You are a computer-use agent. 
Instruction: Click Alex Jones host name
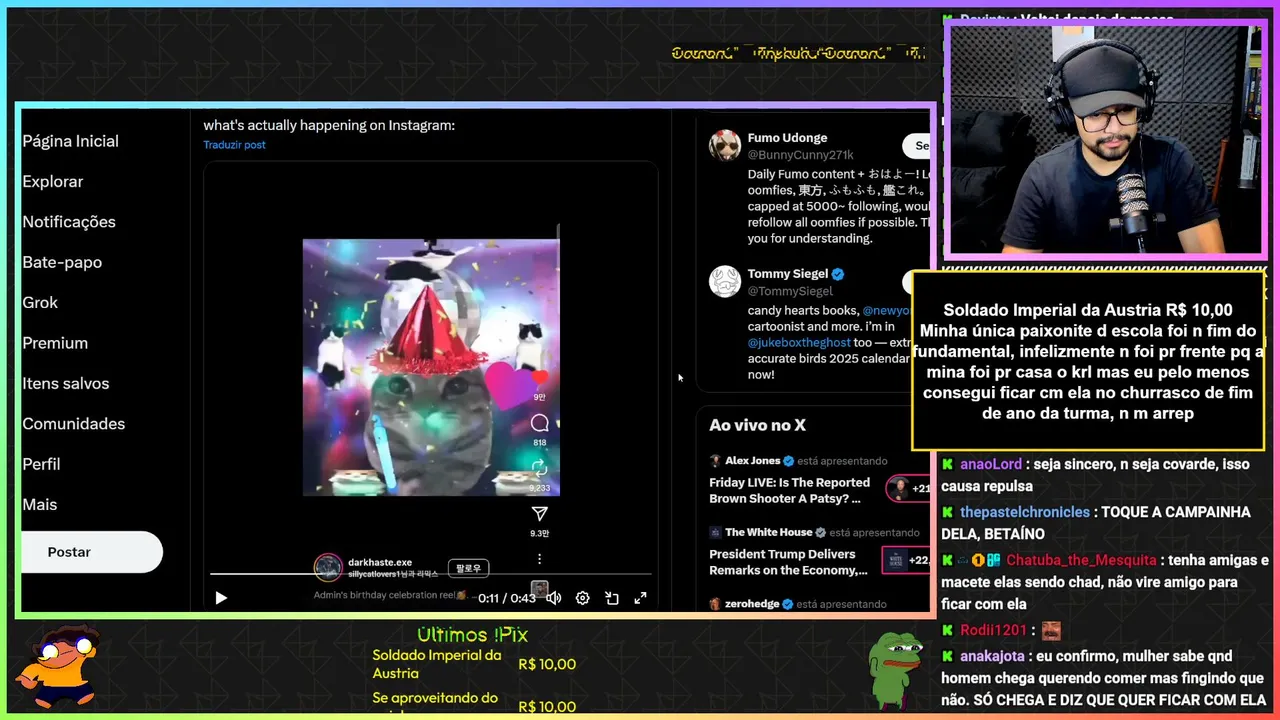tap(752, 461)
